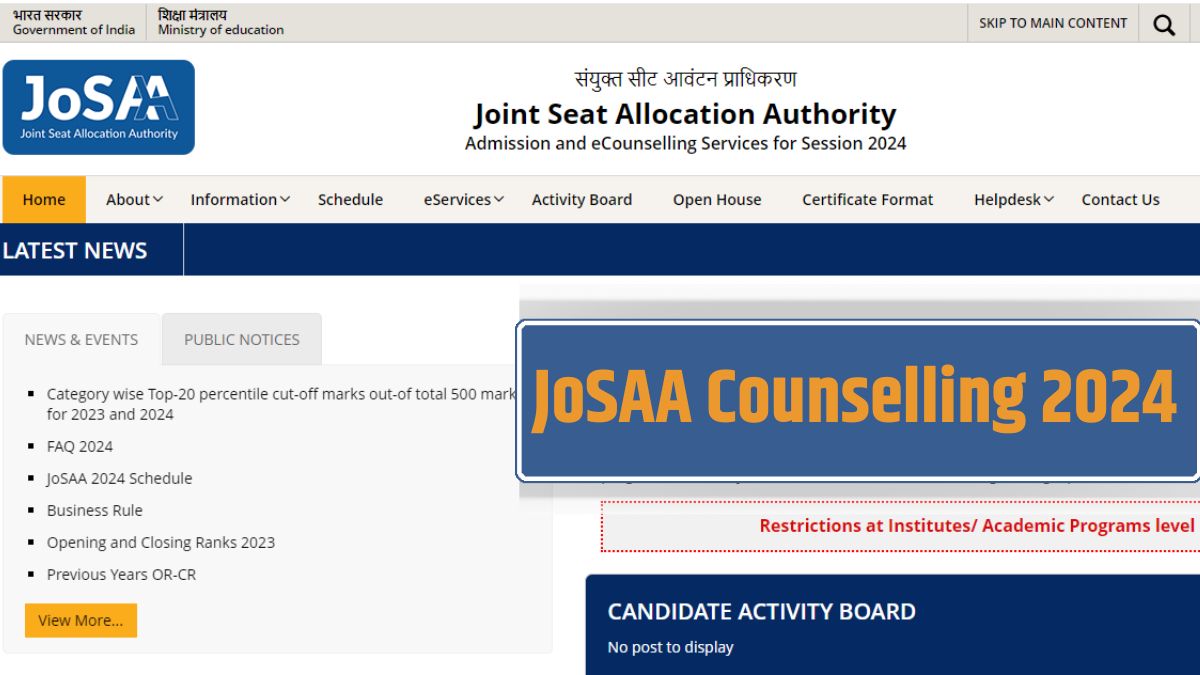Expand the Helpdesk dropdown
Screen dimensions: 1200x675
pos(1012,199)
